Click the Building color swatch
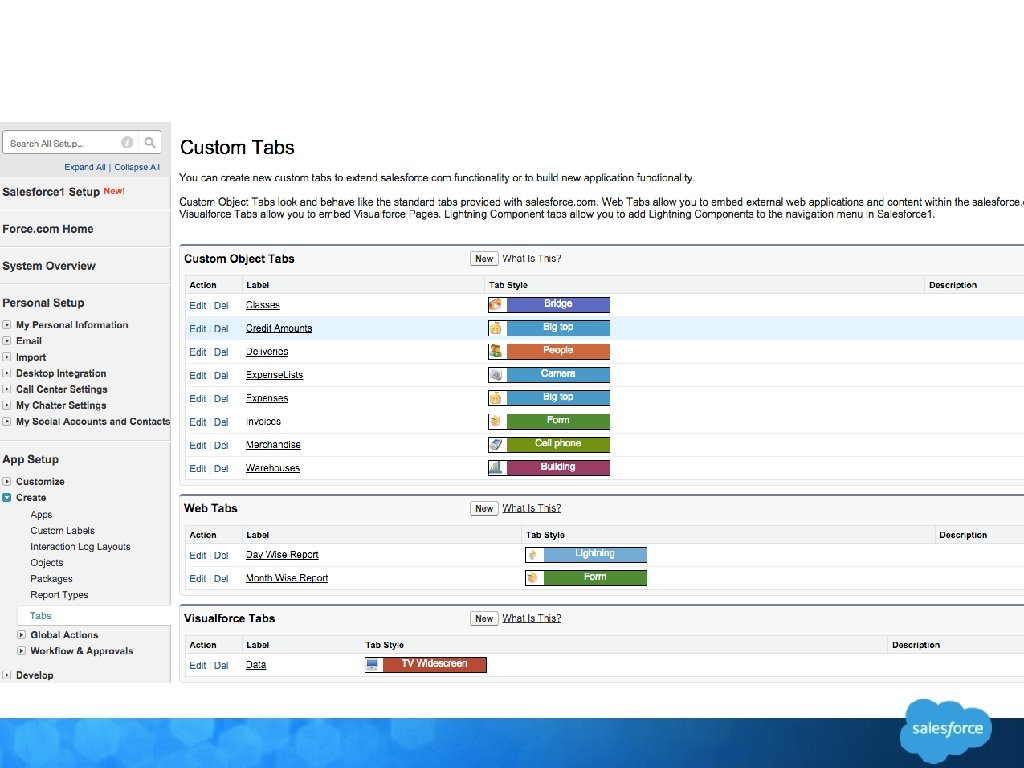Viewport: 1024px width, 768px height. pos(558,468)
